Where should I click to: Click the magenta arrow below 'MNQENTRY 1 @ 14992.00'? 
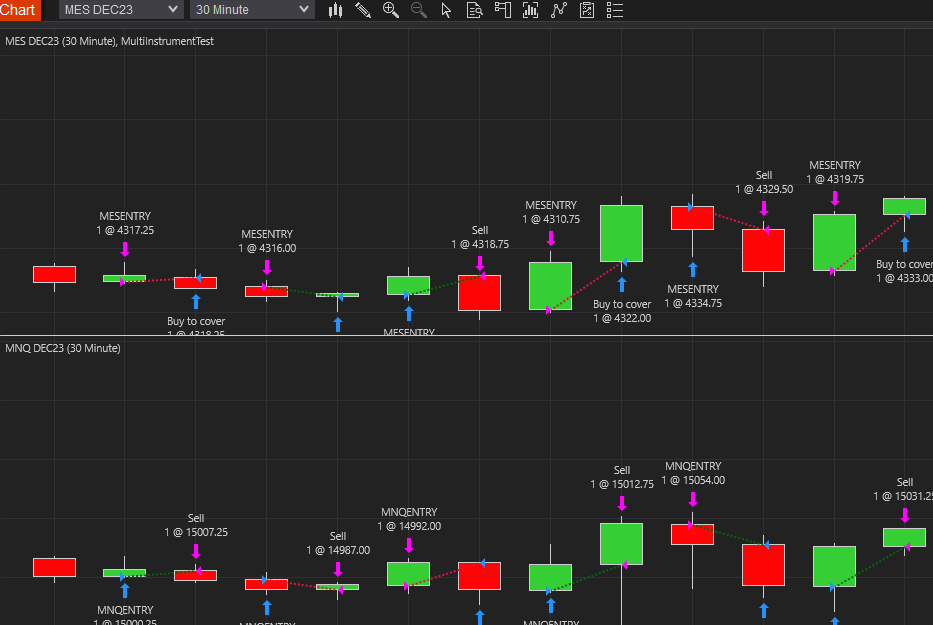coord(409,545)
